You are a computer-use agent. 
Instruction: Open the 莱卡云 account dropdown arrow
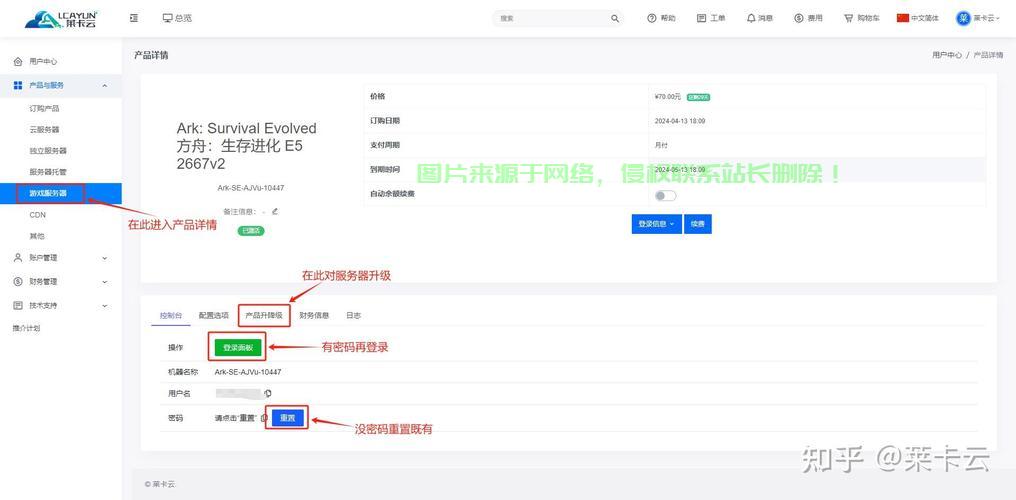(997, 18)
